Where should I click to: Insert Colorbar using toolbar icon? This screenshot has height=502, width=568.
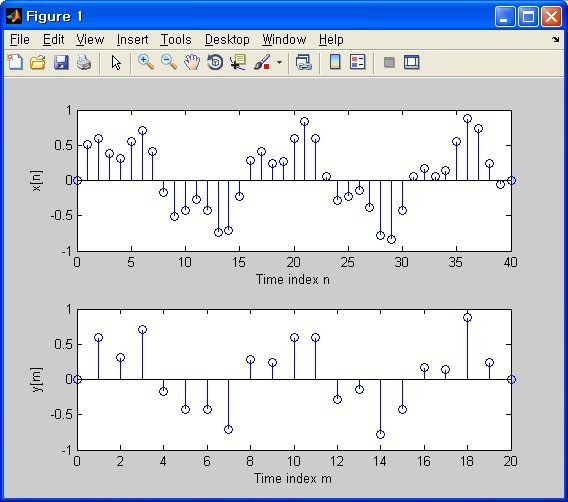click(x=335, y=62)
